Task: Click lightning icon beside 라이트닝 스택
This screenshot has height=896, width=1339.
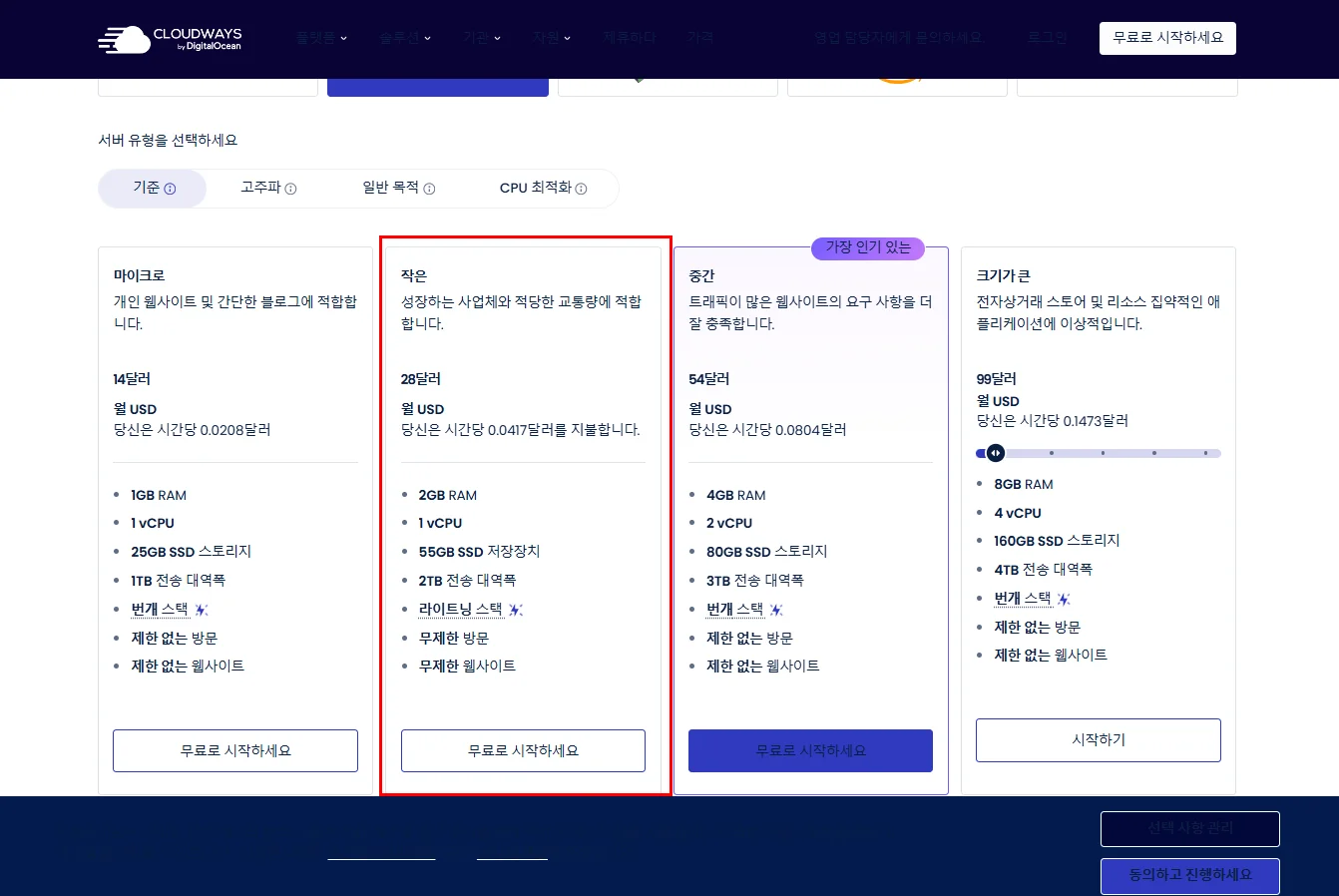Action: tap(516, 610)
